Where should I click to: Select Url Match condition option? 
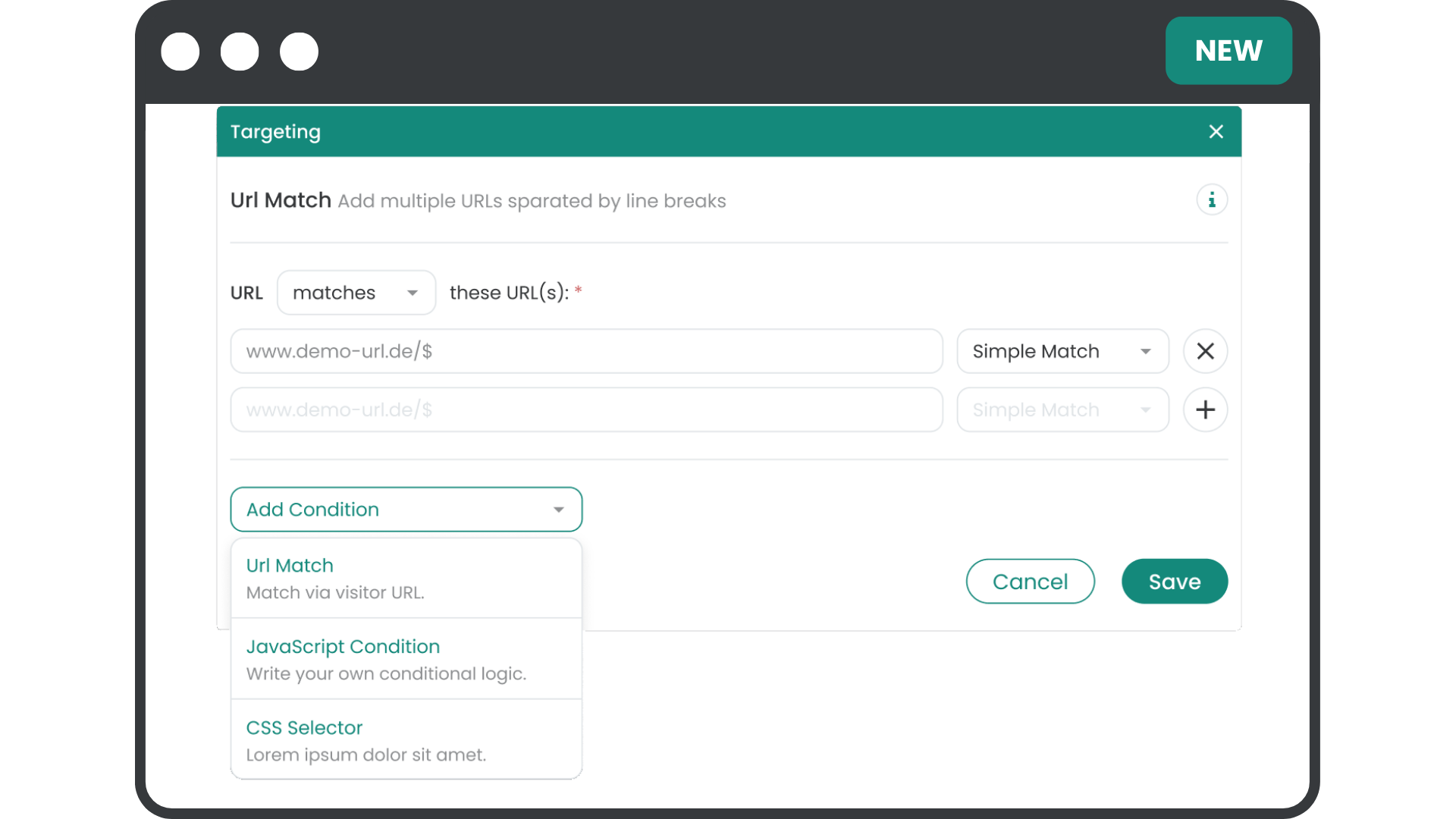(406, 579)
